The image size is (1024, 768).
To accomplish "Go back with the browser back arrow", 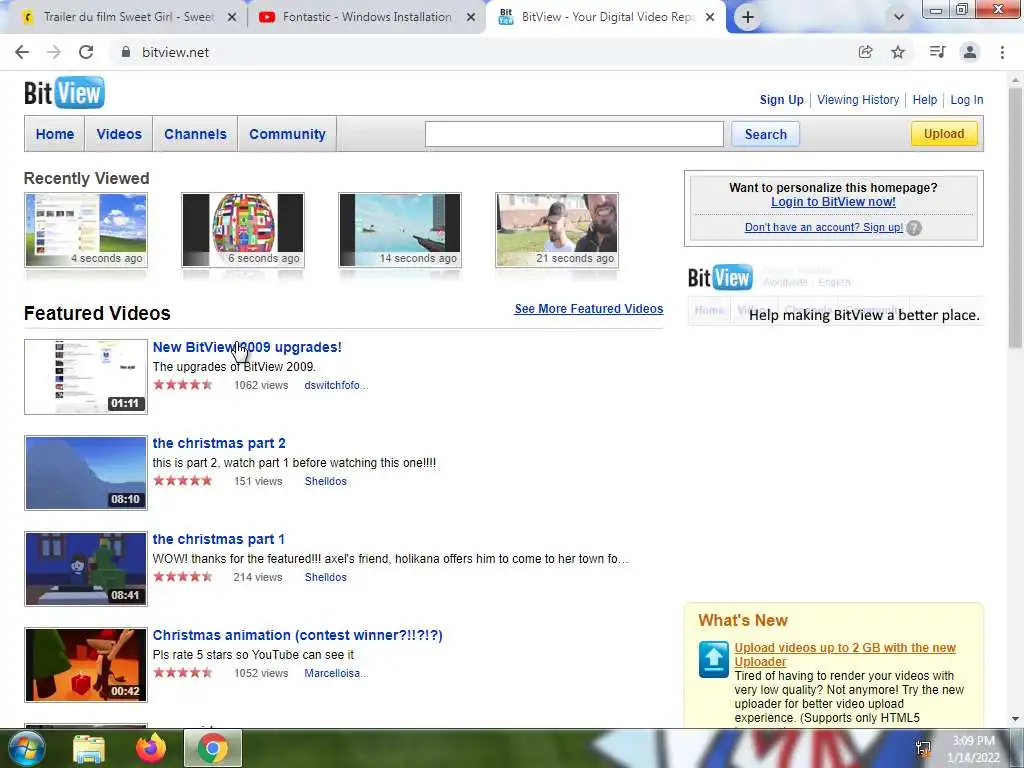I will 22,52.
